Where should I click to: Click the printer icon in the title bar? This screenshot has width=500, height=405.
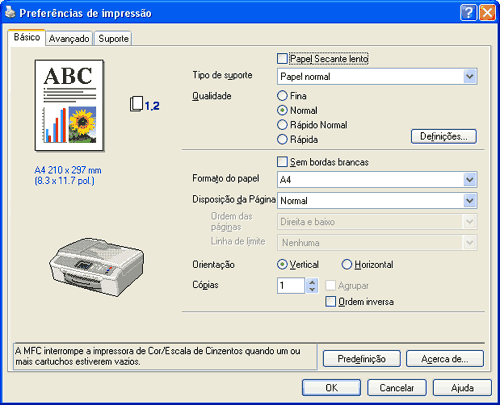10,12
